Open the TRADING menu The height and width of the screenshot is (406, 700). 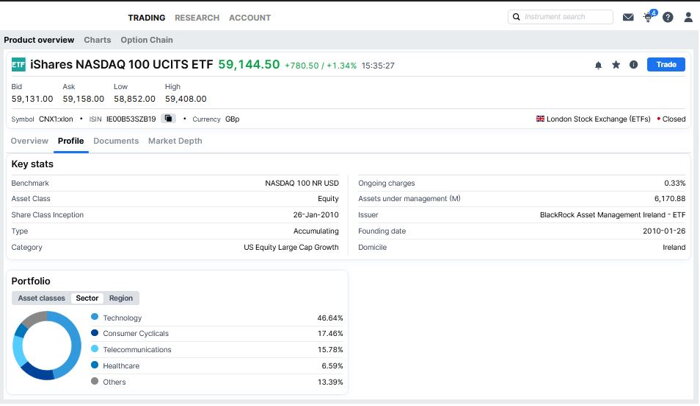146,18
